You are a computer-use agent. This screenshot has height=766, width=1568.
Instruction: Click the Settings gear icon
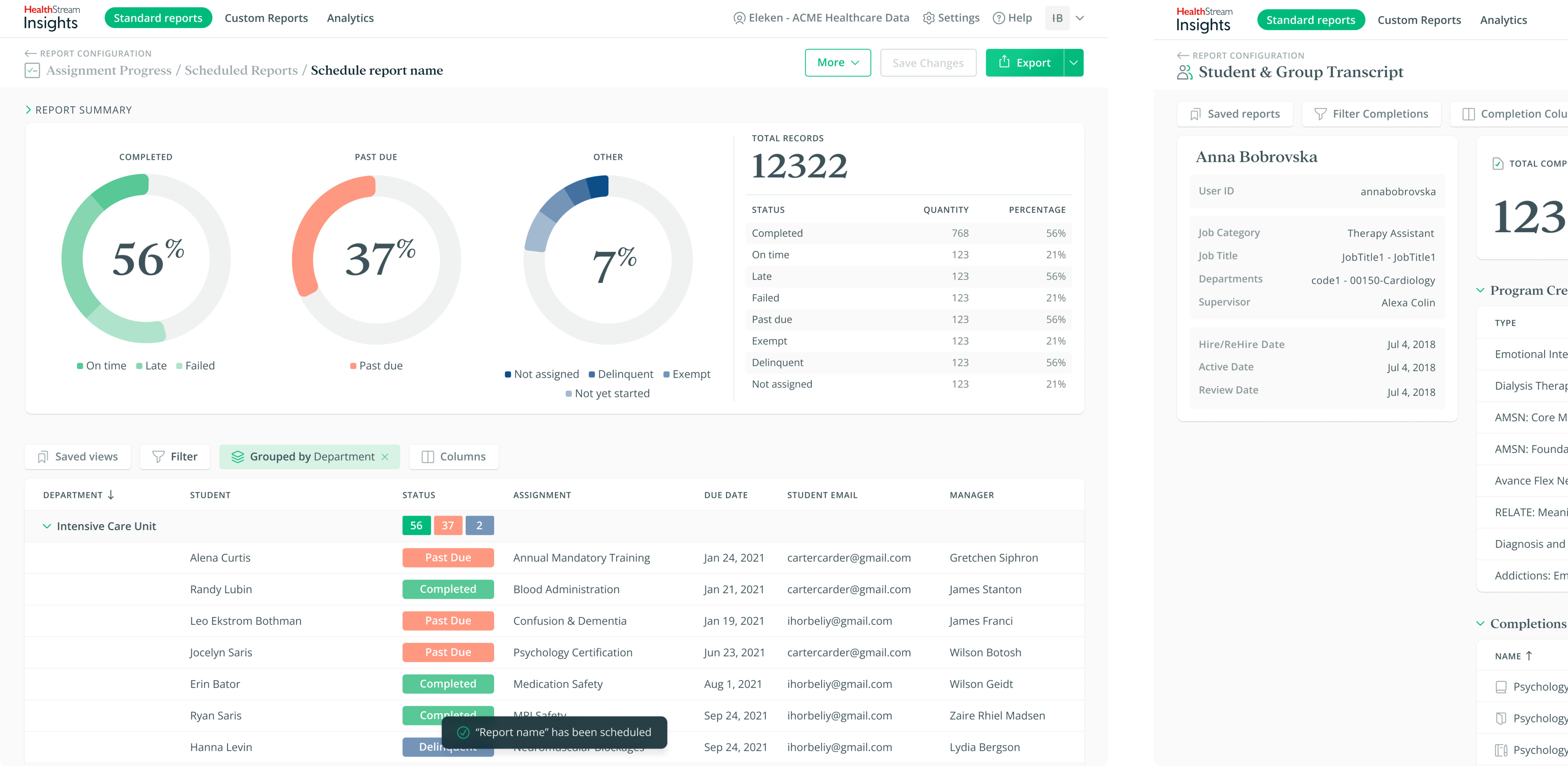point(928,18)
